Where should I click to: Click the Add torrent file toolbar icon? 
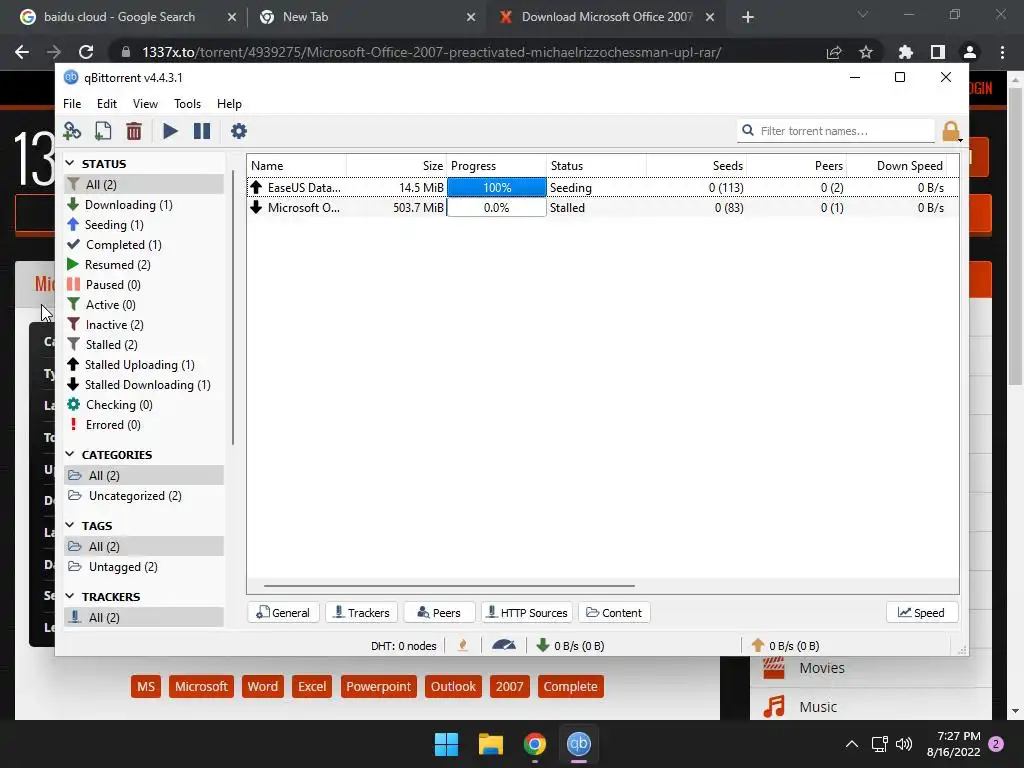click(103, 131)
